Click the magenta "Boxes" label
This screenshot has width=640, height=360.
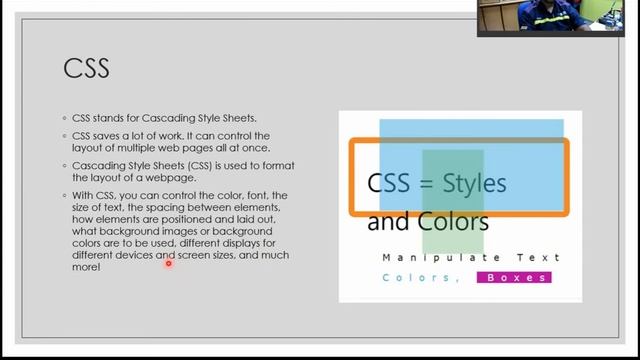(x=514, y=278)
